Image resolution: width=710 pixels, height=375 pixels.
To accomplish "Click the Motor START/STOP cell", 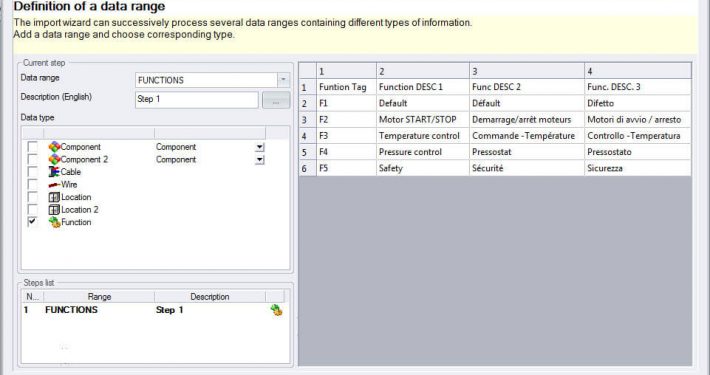I will [x=423, y=120].
